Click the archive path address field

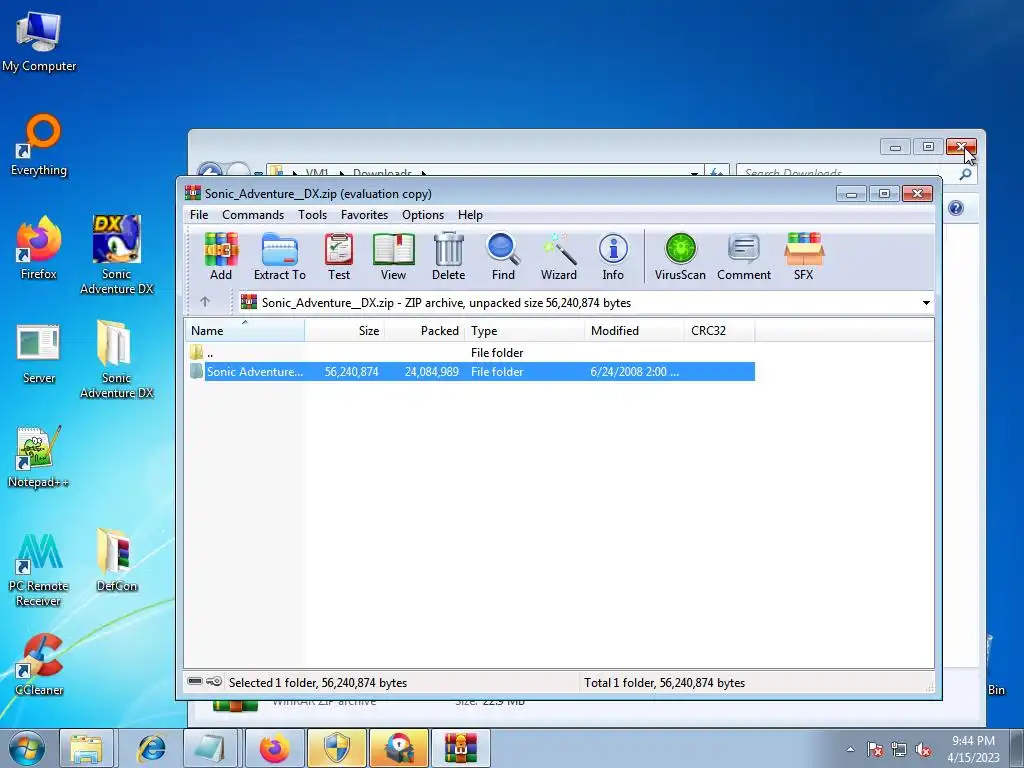pos(578,302)
